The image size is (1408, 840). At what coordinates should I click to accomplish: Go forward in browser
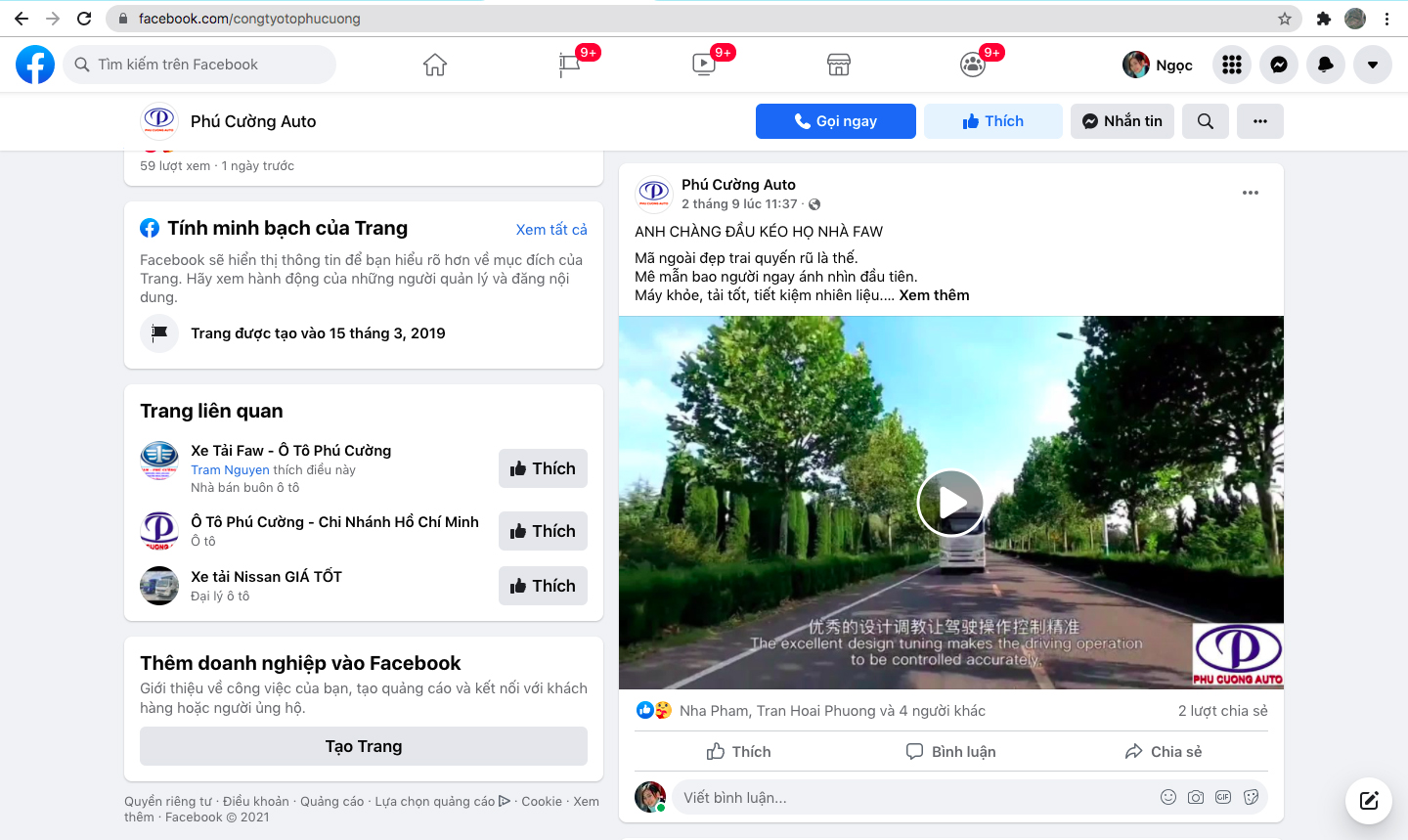click(53, 19)
